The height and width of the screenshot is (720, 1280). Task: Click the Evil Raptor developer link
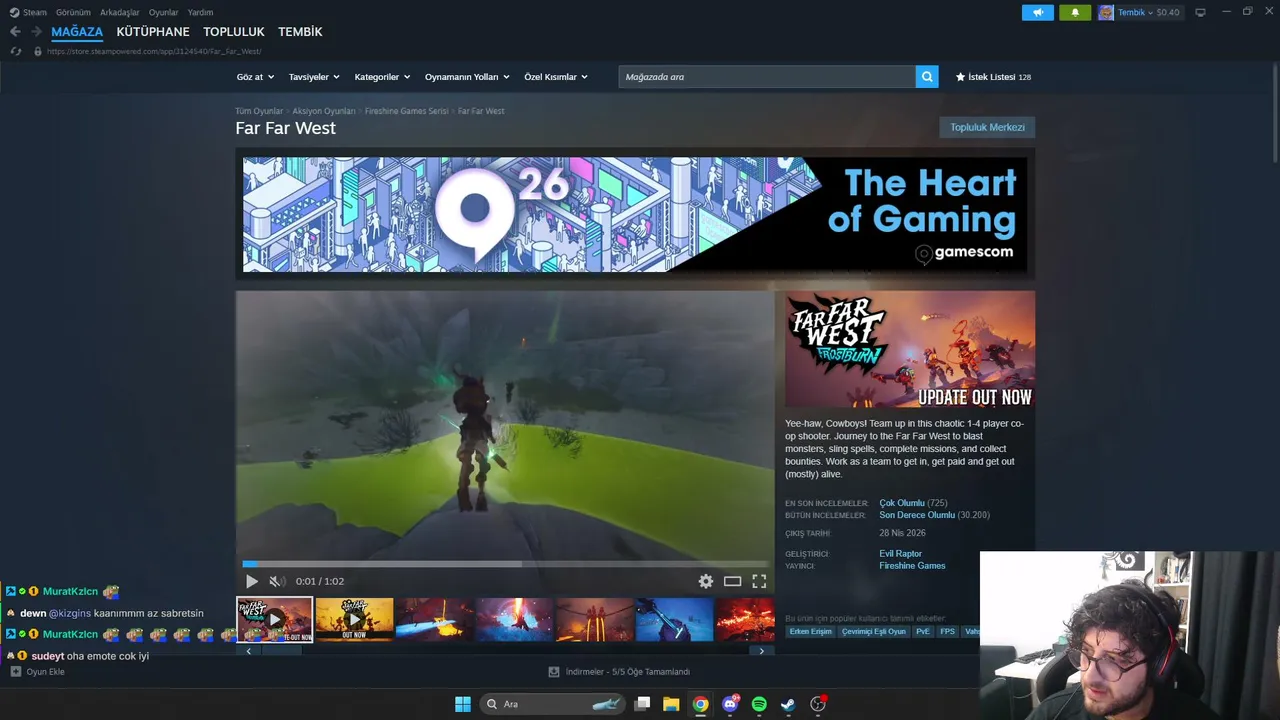(x=901, y=554)
